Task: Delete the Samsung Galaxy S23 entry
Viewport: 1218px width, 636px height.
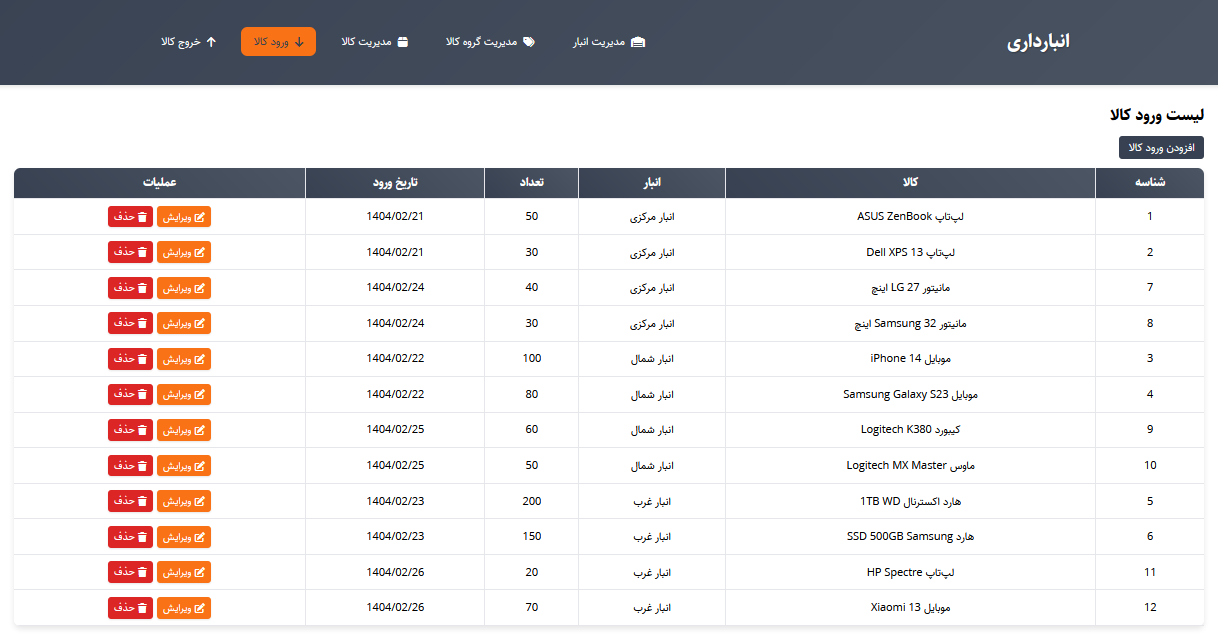Action: tap(130, 394)
